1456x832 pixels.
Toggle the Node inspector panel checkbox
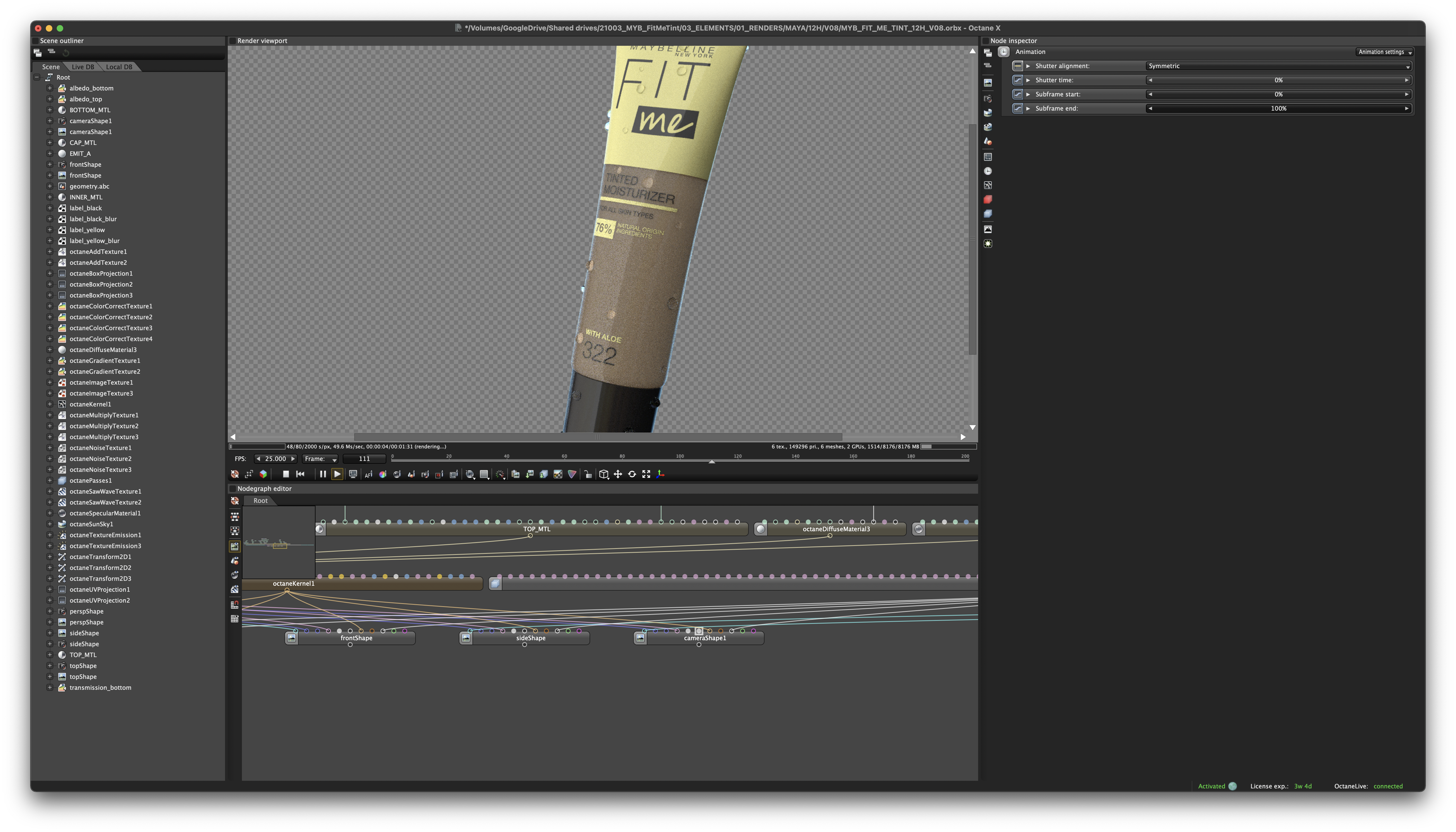985,41
